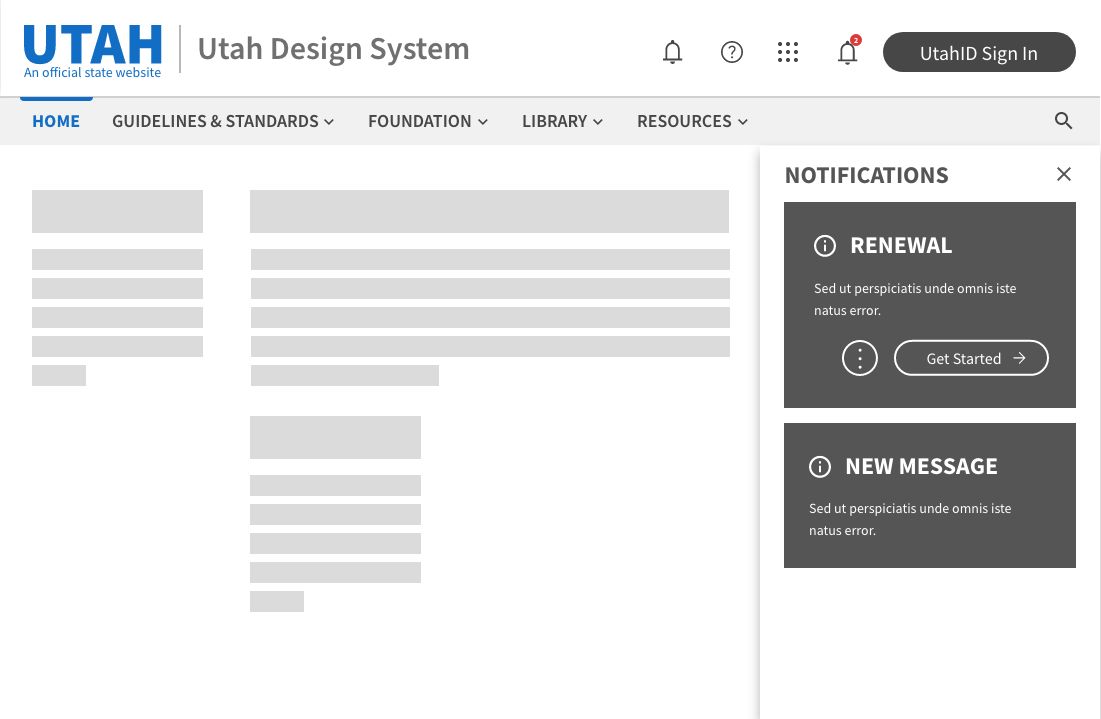This screenshot has height=719, width=1101.
Task: Open the three-dot options on the Renewal notification
Action: [859, 358]
